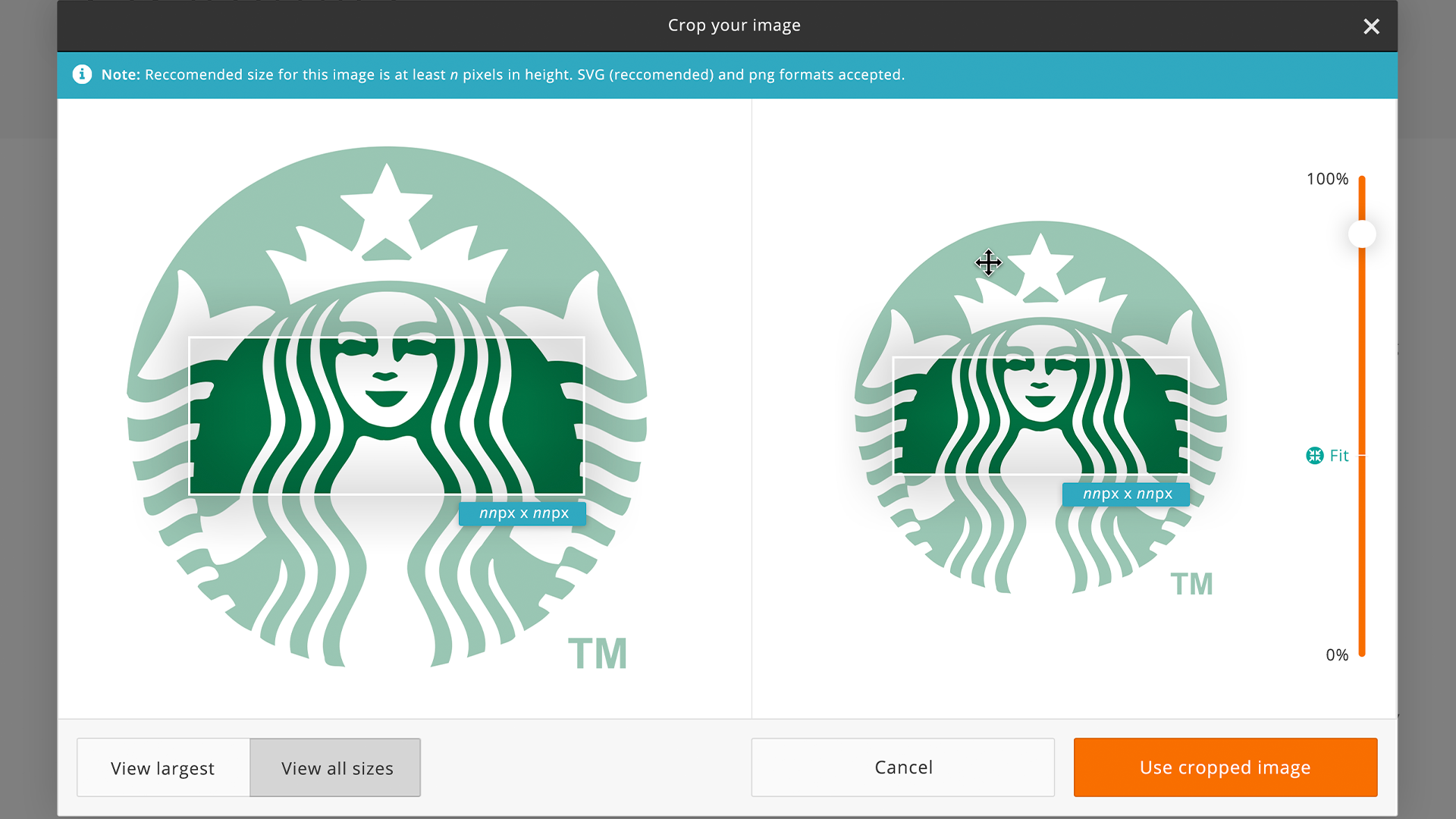Select the View largest toggle
1456x819 pixels.
tap(163, 767)
